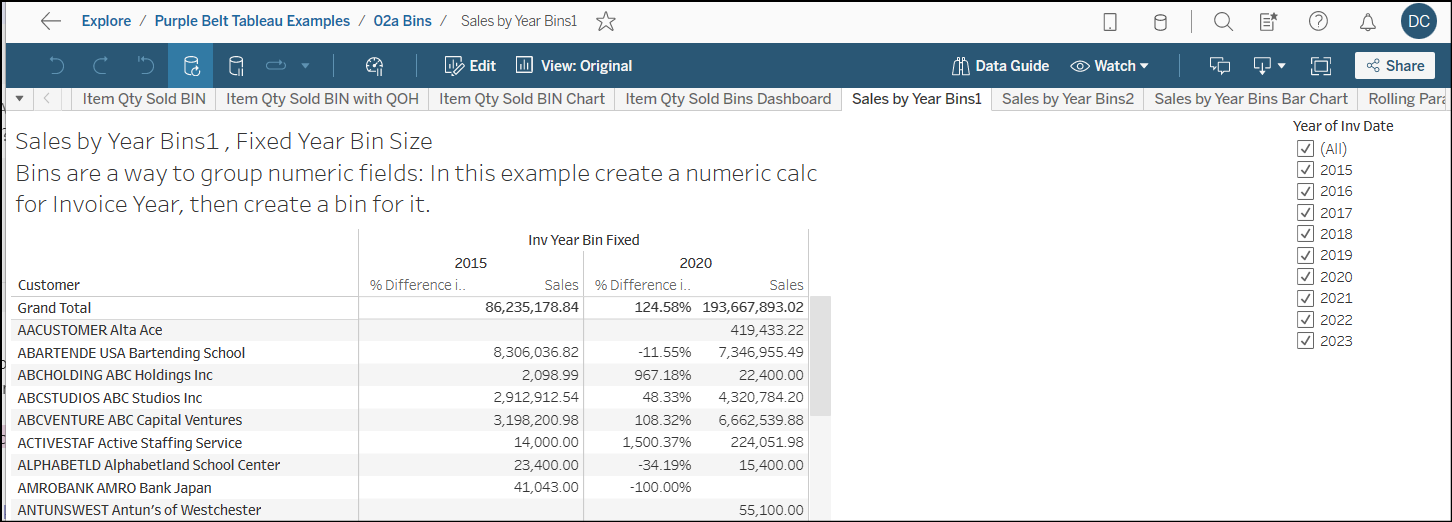Toggle the (All) years checkbox
Viewport: 1452px width, 522px height.
click(x=1305, y=148)
